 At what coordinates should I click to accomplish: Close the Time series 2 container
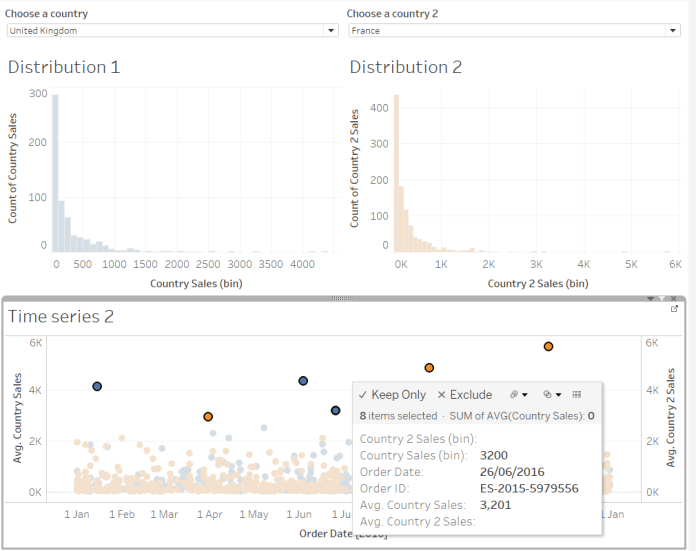[675, 298]
